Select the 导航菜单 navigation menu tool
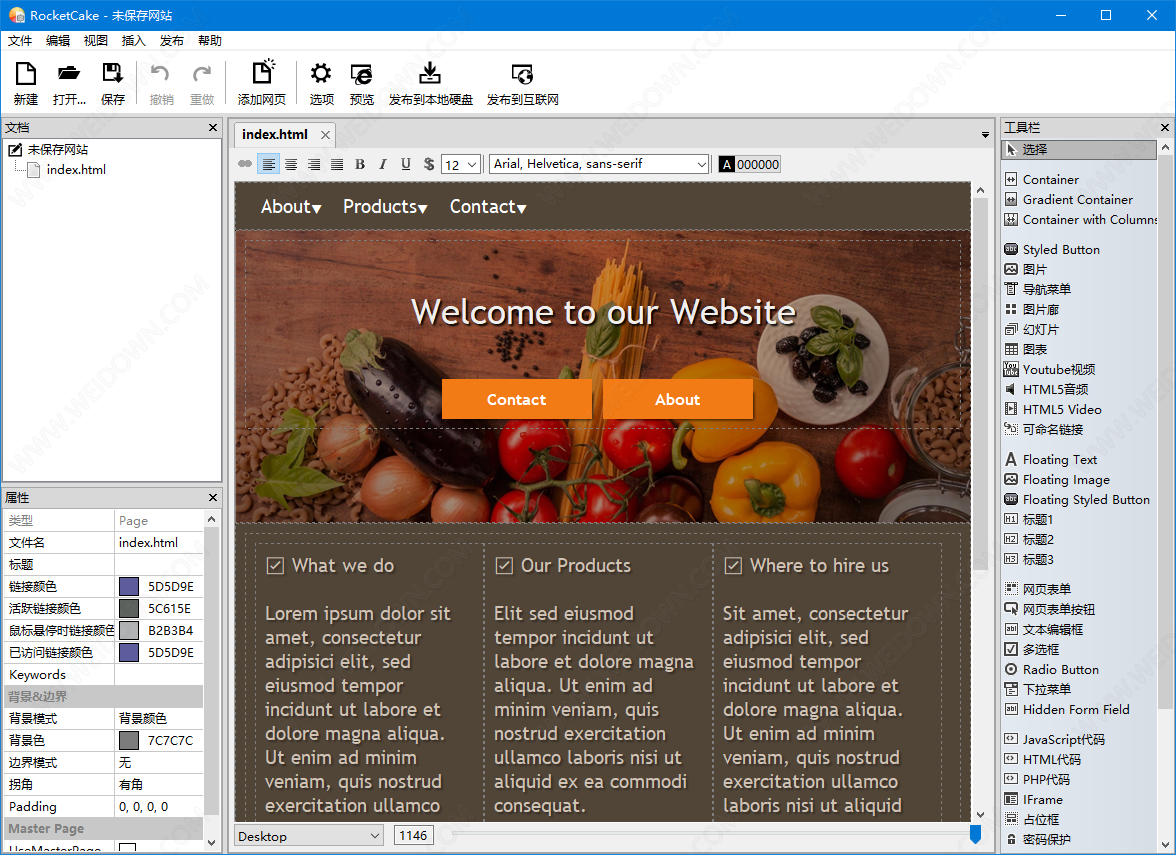The width and height of the screenshot is (1176, 855). 1038,289
